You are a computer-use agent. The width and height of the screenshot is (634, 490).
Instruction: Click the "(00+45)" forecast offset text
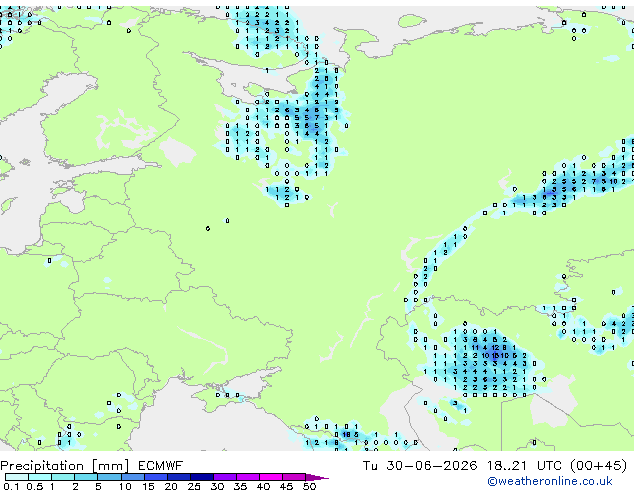[x=598, y=466]
